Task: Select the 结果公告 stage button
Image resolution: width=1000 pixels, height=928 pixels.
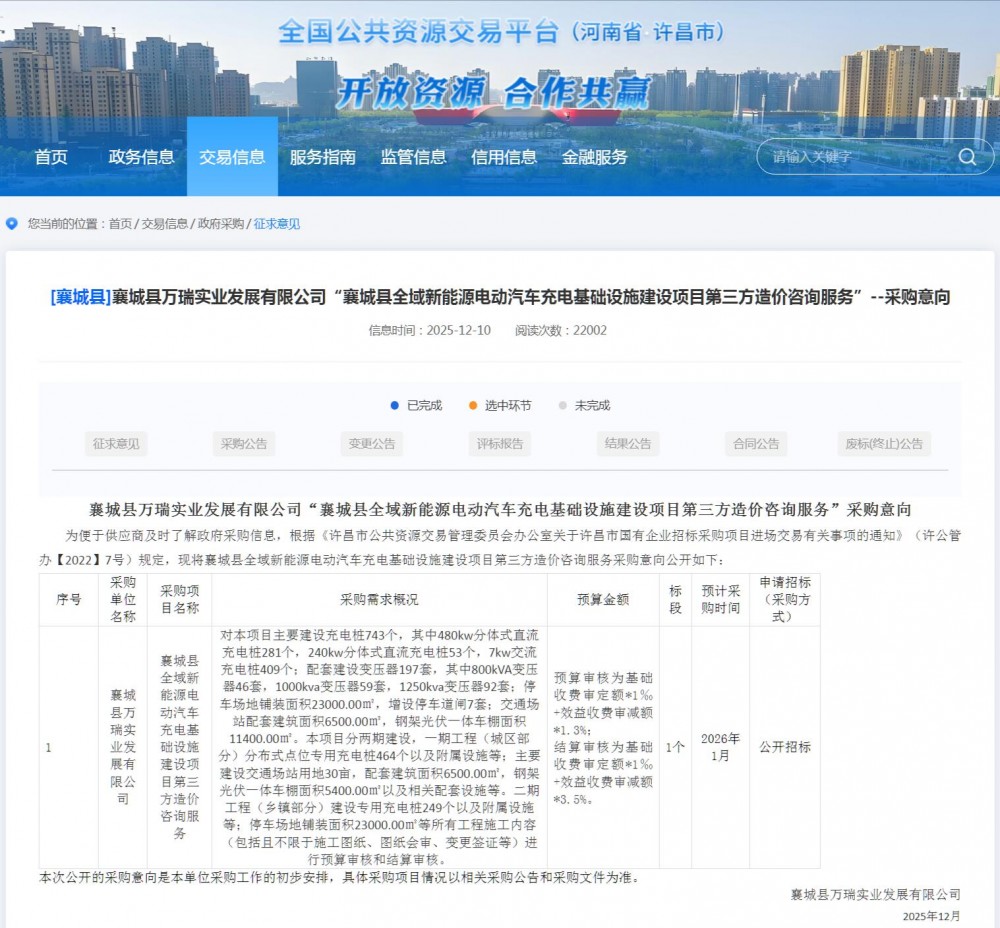Action: [x=628, y=444]
